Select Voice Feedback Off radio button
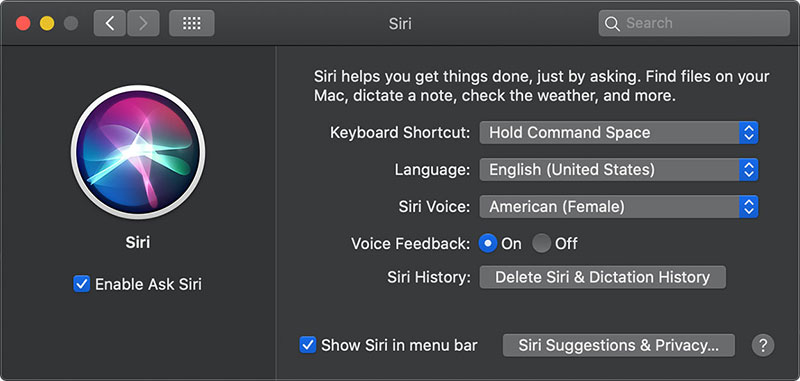800x381 pixels. (x=541, y=243)
